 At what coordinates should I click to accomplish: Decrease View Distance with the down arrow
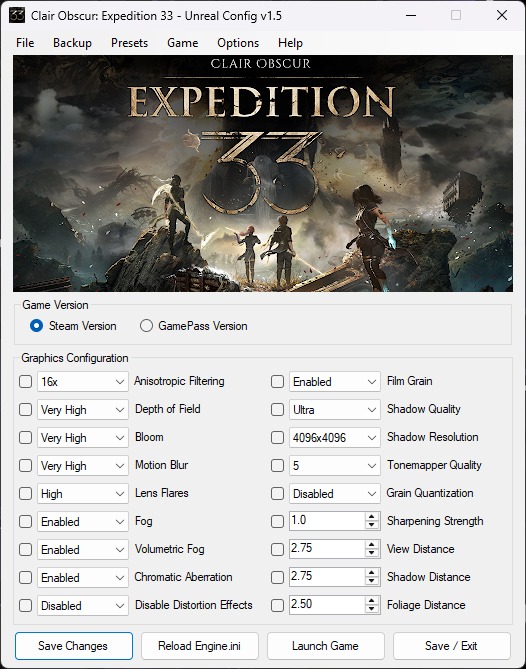[x=372, y=553]
